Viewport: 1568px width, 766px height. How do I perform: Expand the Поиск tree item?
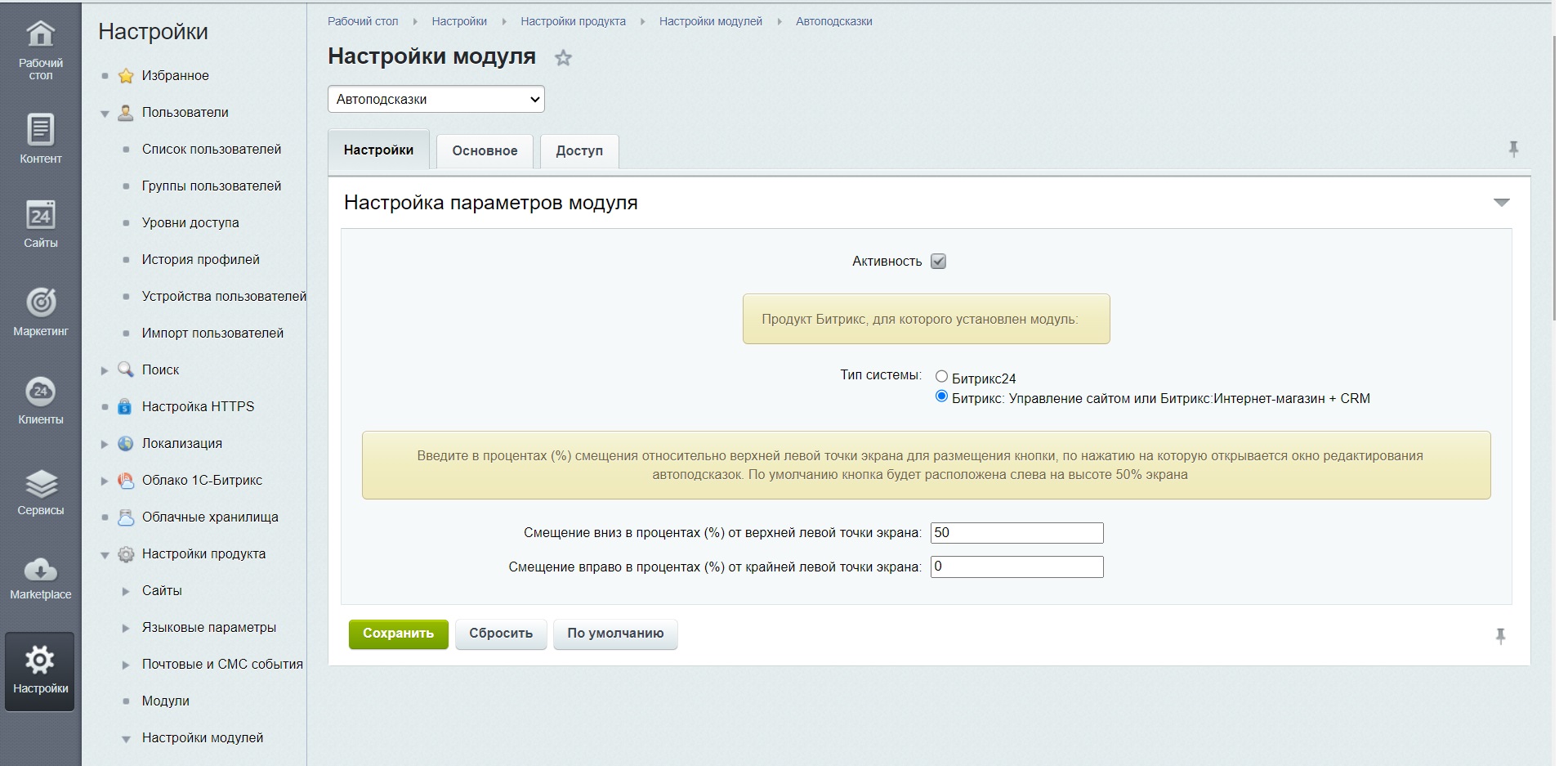click(105, 370)
